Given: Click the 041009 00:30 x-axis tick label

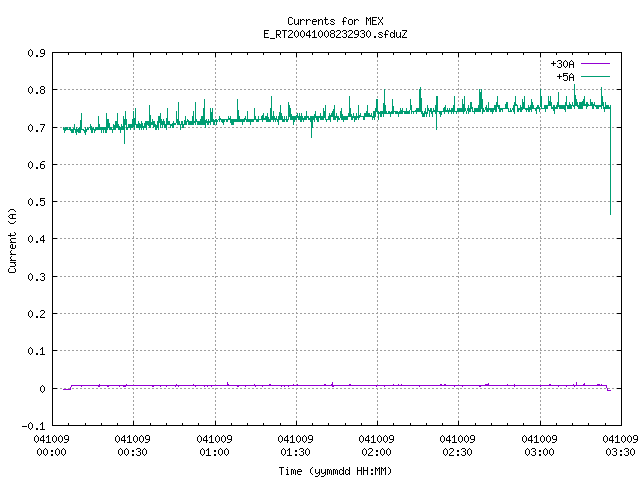Looking at the screenshot, I should (133, 446).
